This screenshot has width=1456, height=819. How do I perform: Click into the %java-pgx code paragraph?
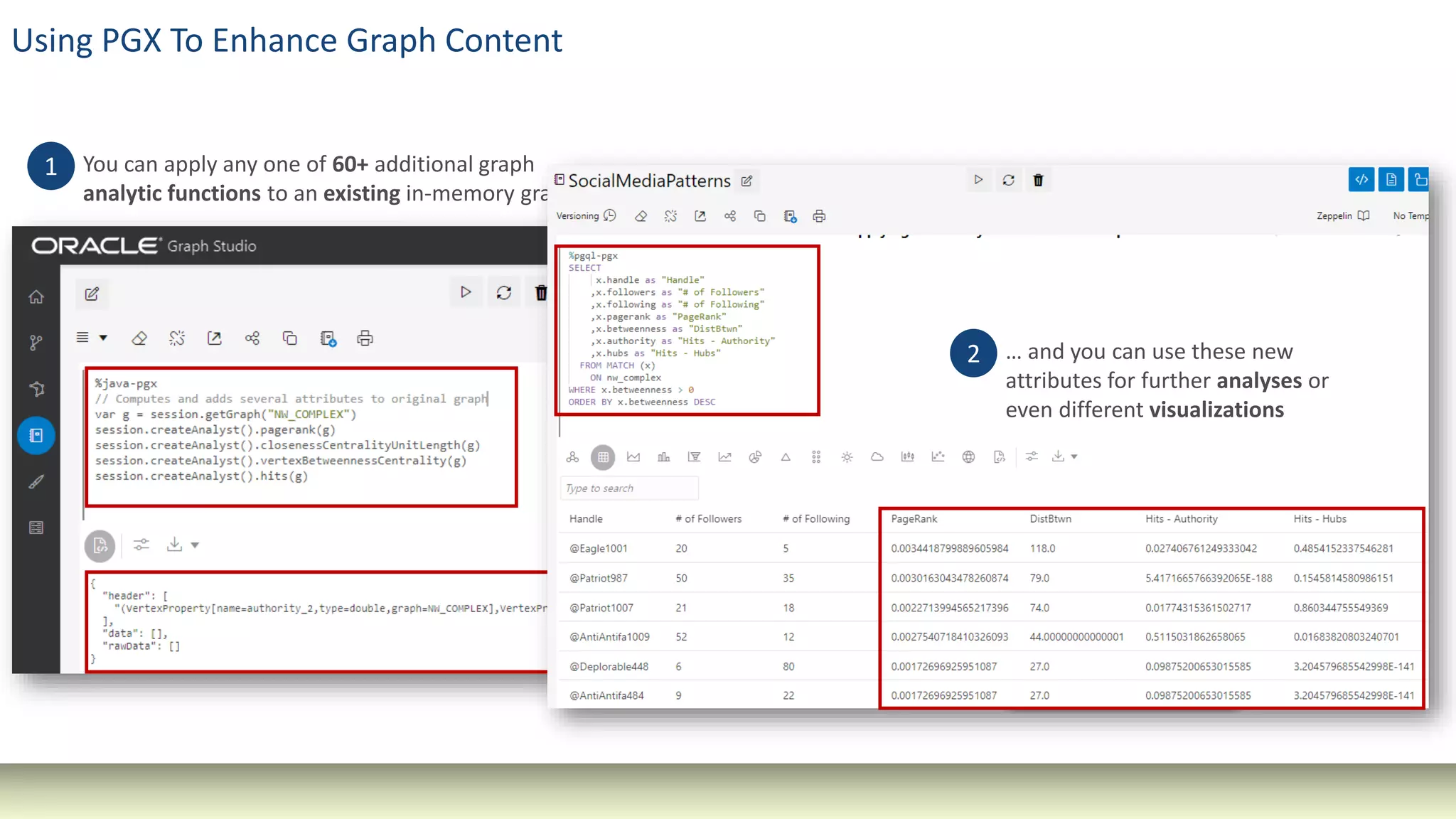tap(301, 437)
